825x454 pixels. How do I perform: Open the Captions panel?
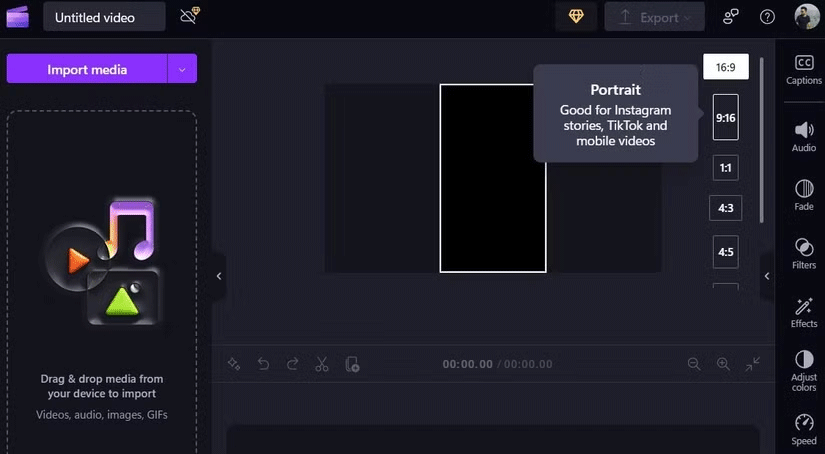pyautogui.click(x=804, y=69)
